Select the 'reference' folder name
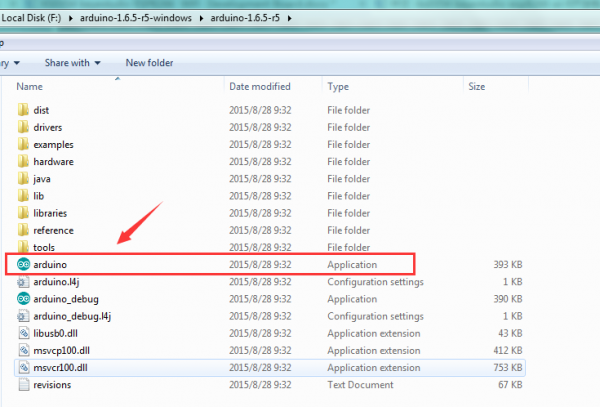This screenshot has width=600, height=407. tap(53, 230)
